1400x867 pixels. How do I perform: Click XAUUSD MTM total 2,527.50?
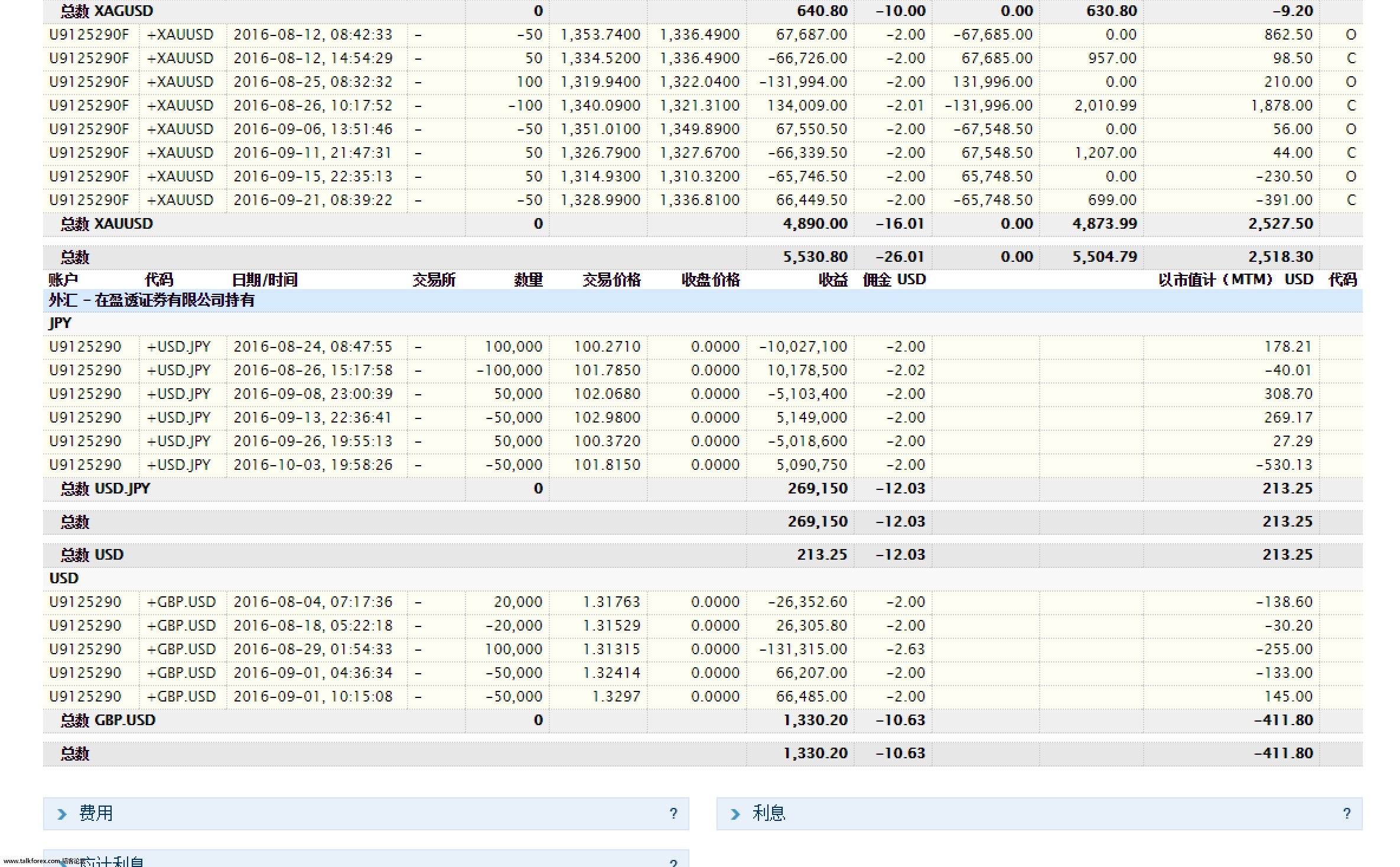1281,224
